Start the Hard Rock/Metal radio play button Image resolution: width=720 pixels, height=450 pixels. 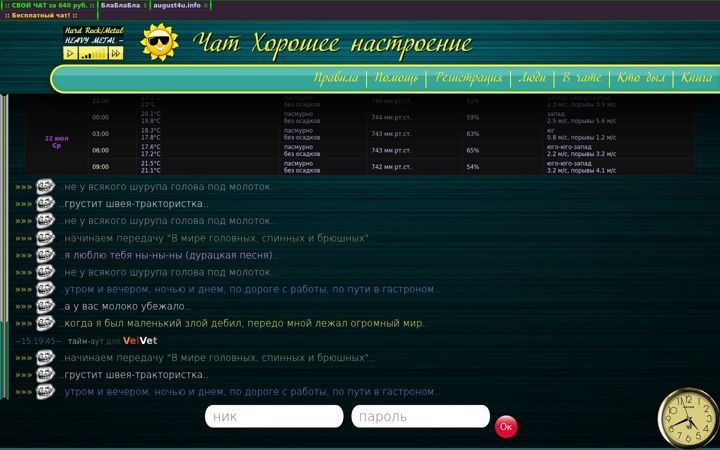pyautogui.click(x=70, y=53)
